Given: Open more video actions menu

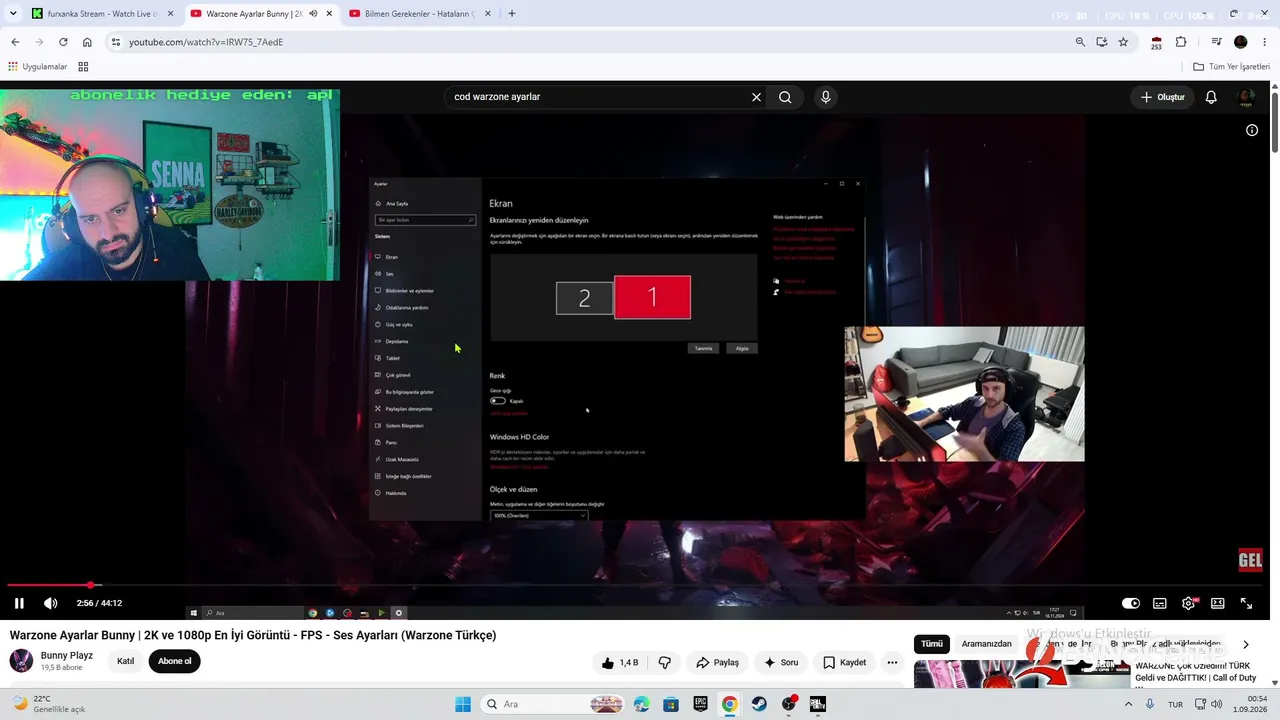Looking at the screenshot, I should coord(892,662).
